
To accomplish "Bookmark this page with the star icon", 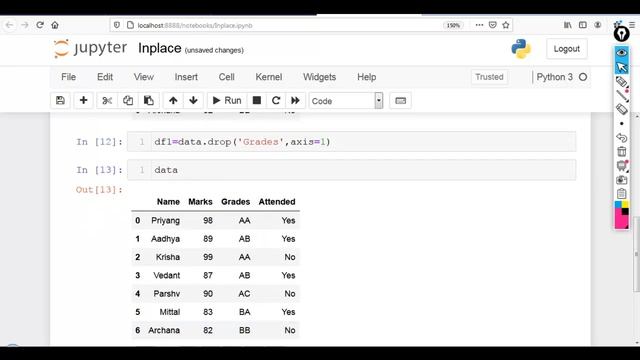I will 506,25.
